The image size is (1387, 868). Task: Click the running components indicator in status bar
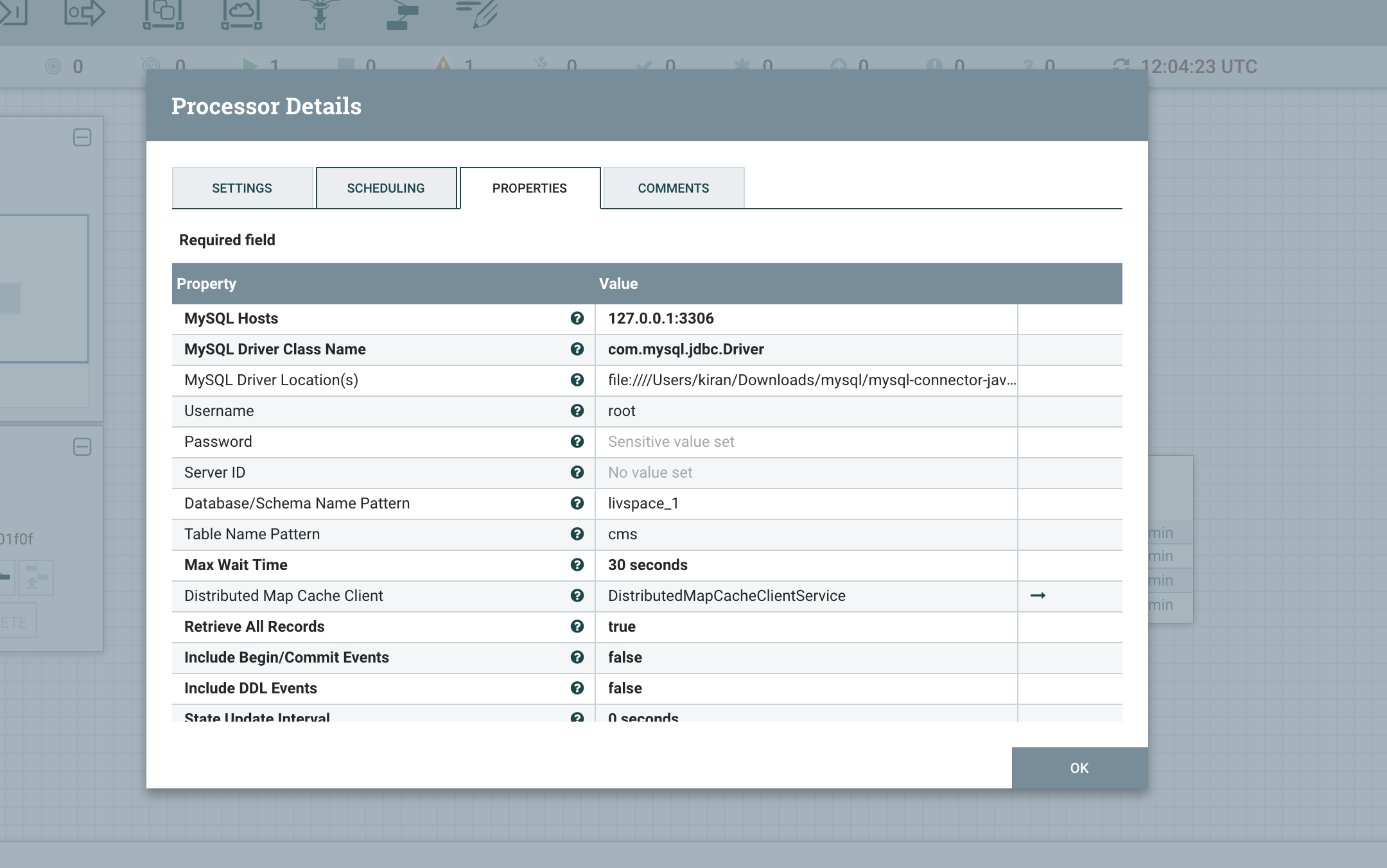[252, 64]
